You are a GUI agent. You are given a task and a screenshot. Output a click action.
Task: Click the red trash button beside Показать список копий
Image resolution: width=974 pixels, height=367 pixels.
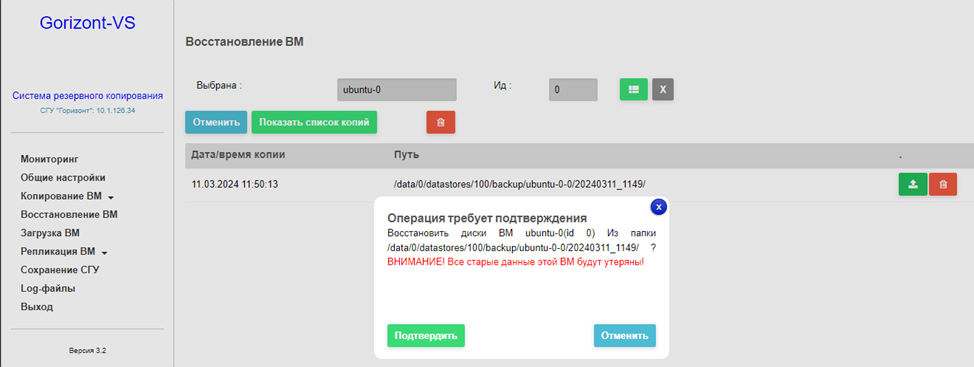pyautogui.click(x=440, y=122)
